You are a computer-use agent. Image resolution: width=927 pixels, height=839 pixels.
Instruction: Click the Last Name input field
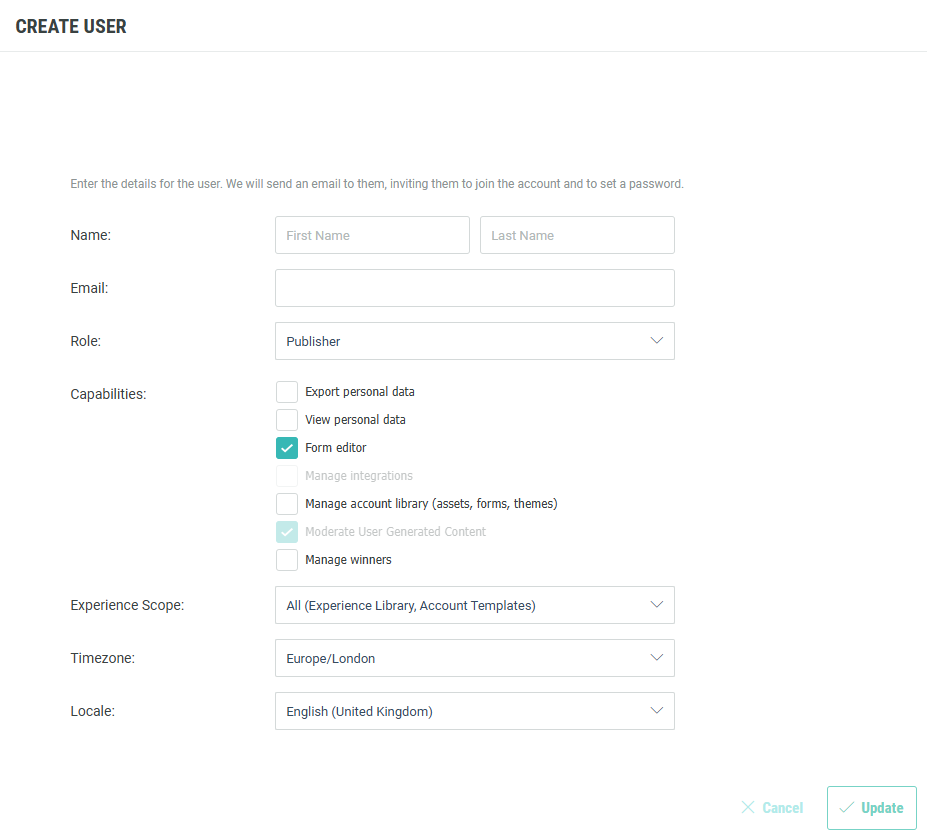[577, 235]
